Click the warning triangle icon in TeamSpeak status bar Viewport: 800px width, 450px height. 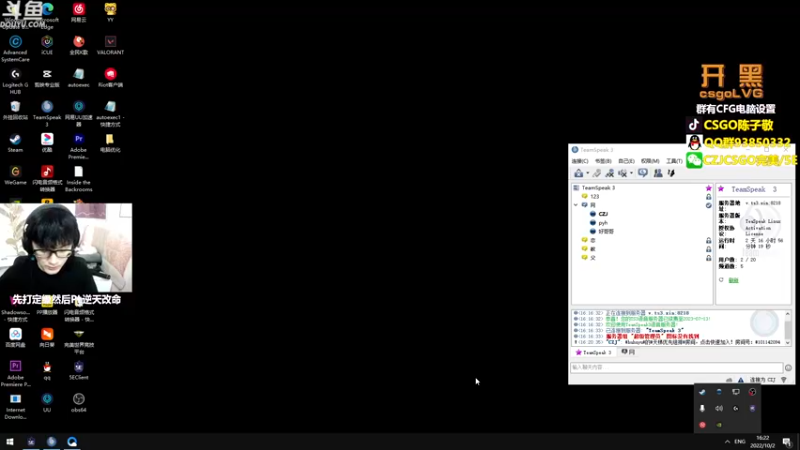pos(741,380)
